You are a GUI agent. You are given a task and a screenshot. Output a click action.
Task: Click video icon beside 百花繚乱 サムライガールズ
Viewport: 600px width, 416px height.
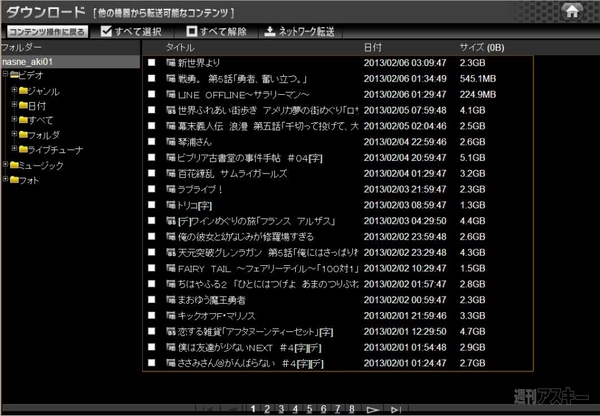(x=171, y=173)
